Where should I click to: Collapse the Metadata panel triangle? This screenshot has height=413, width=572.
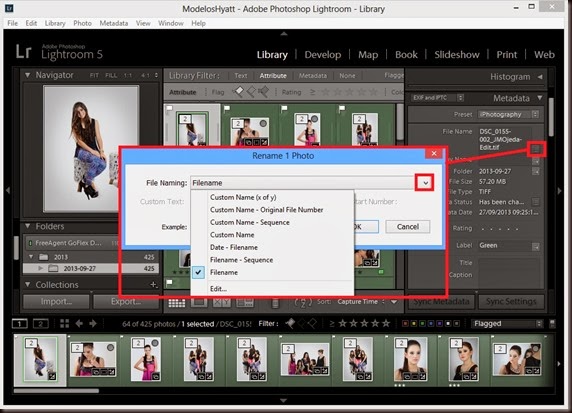tap(540, 98)
